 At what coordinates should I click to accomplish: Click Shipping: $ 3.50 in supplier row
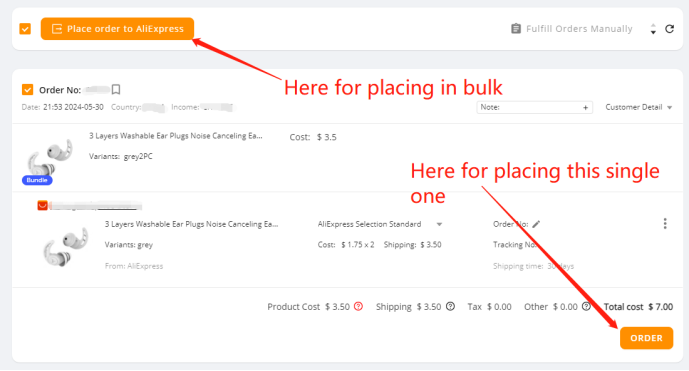coord(412,245)
